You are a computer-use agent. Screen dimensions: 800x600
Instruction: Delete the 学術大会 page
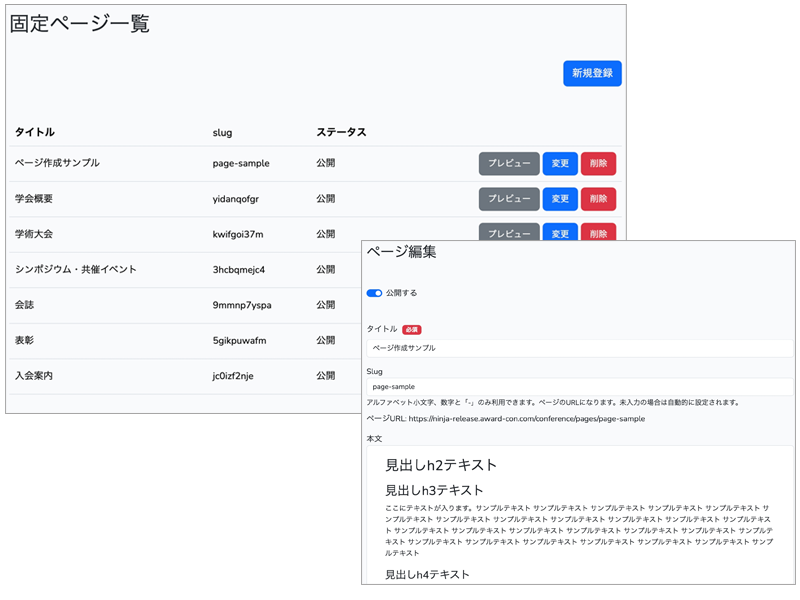click(x=598, y=232)
